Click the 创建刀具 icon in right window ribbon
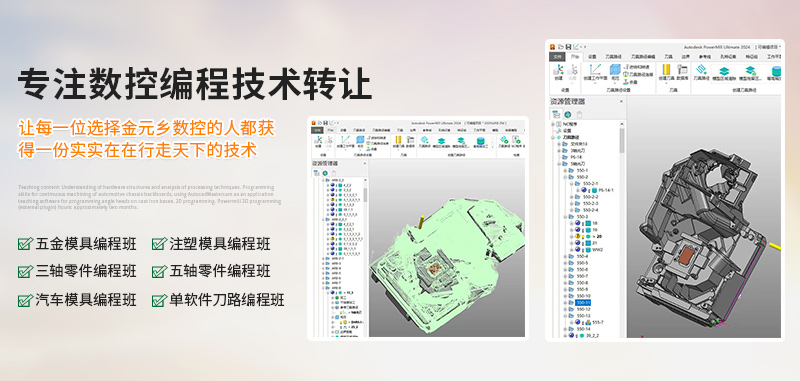This screenshot has width=800, height=381. 666,69
